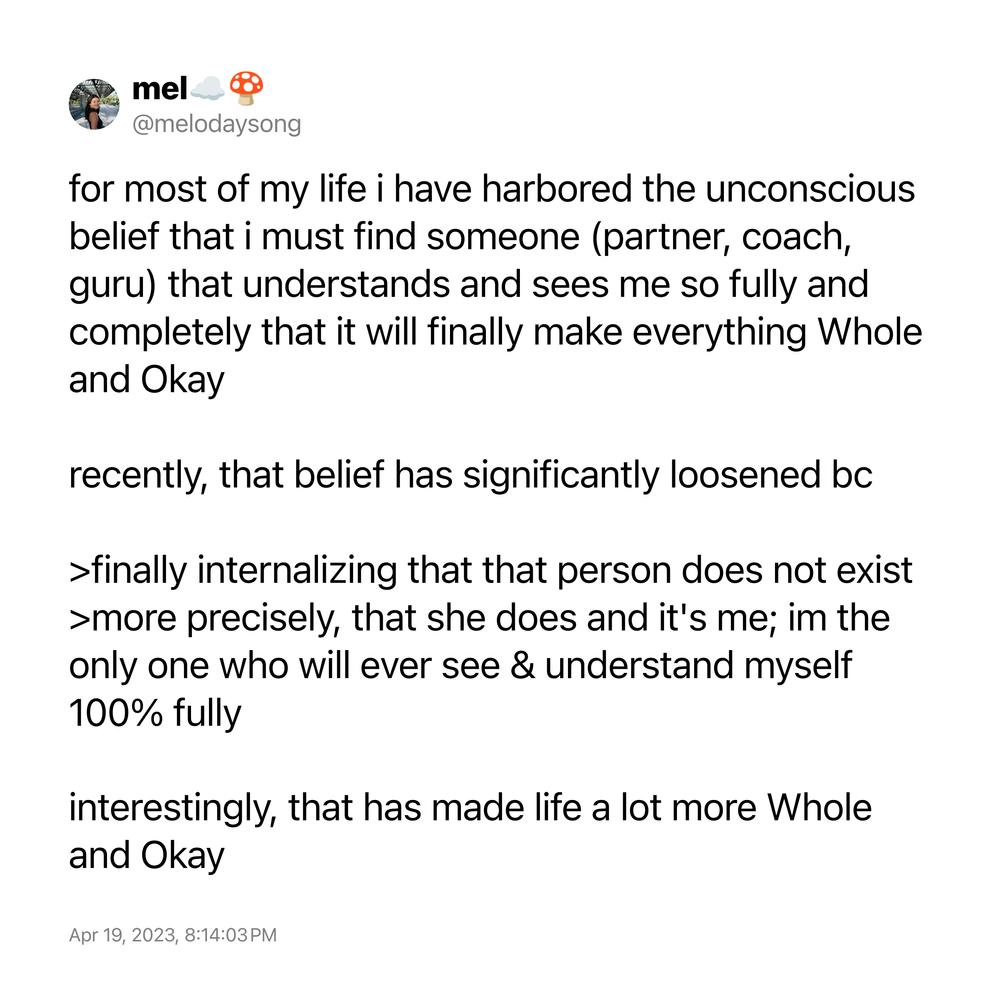Click the line "recently, that belief has significantly loosened bc"

pos(471,475)
